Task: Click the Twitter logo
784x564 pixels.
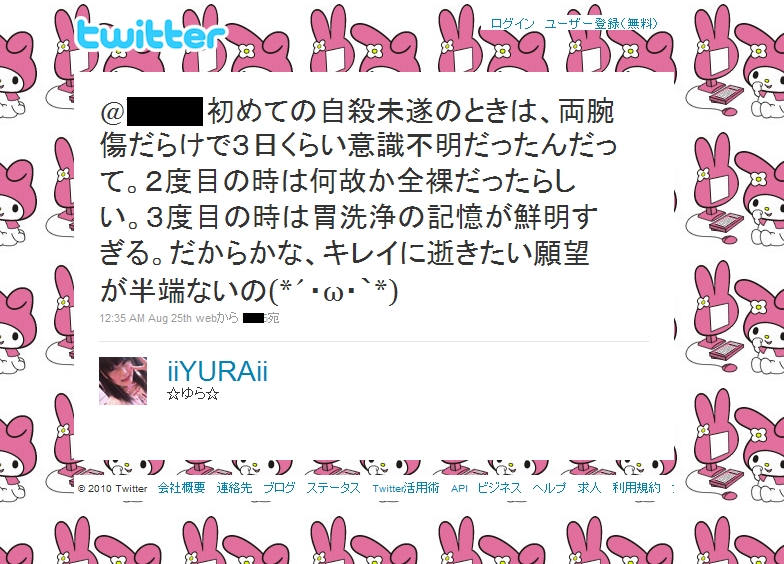Action: pyautogui.click(x=150, y=34)
